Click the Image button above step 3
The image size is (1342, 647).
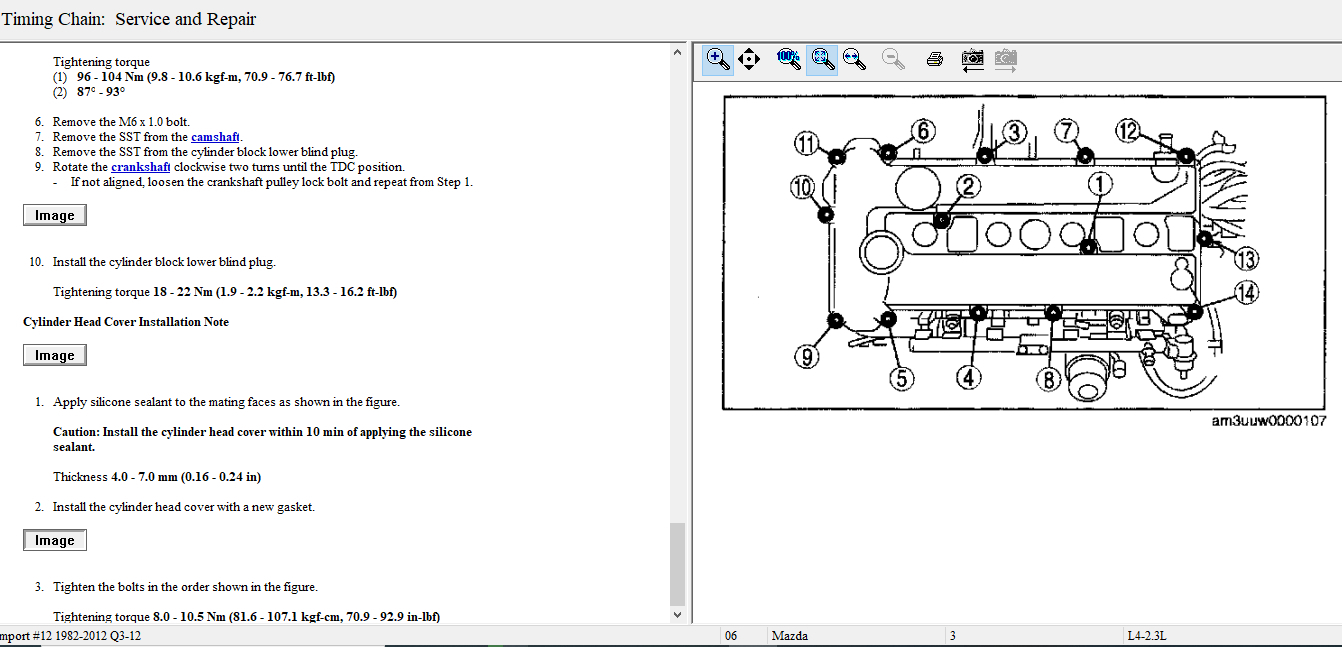[55, 540]
